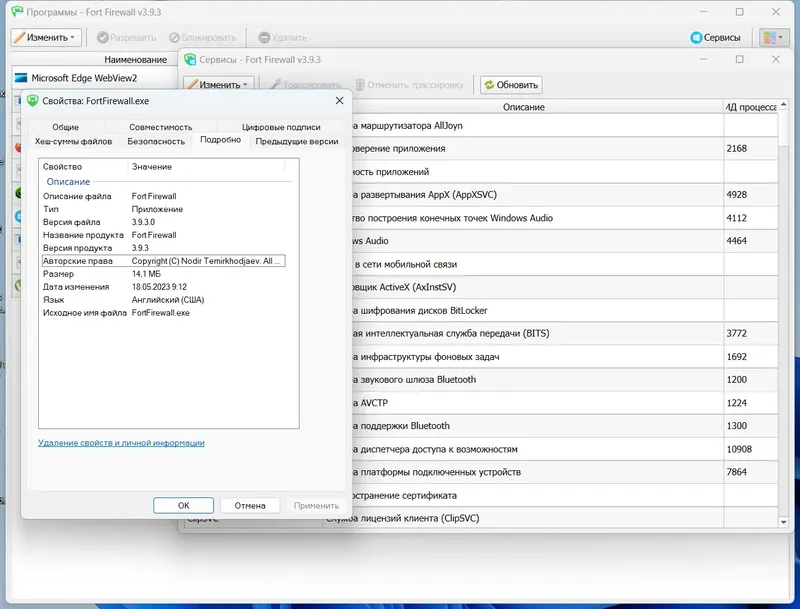Viewport: 800px width, 609px height.
Task: Click ИД процесса column header
Action: point(751,107)
